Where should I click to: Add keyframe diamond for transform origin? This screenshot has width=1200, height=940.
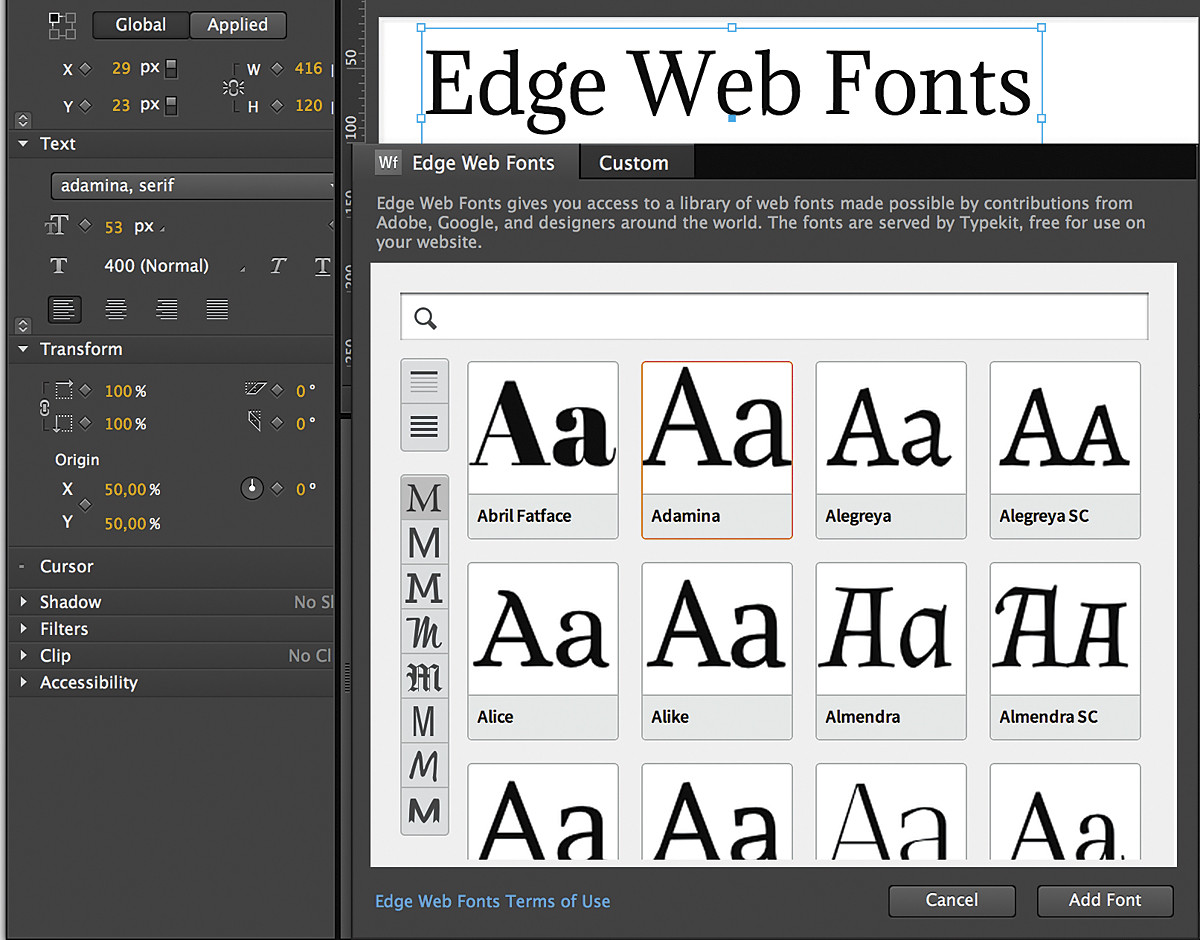point(86,506)
